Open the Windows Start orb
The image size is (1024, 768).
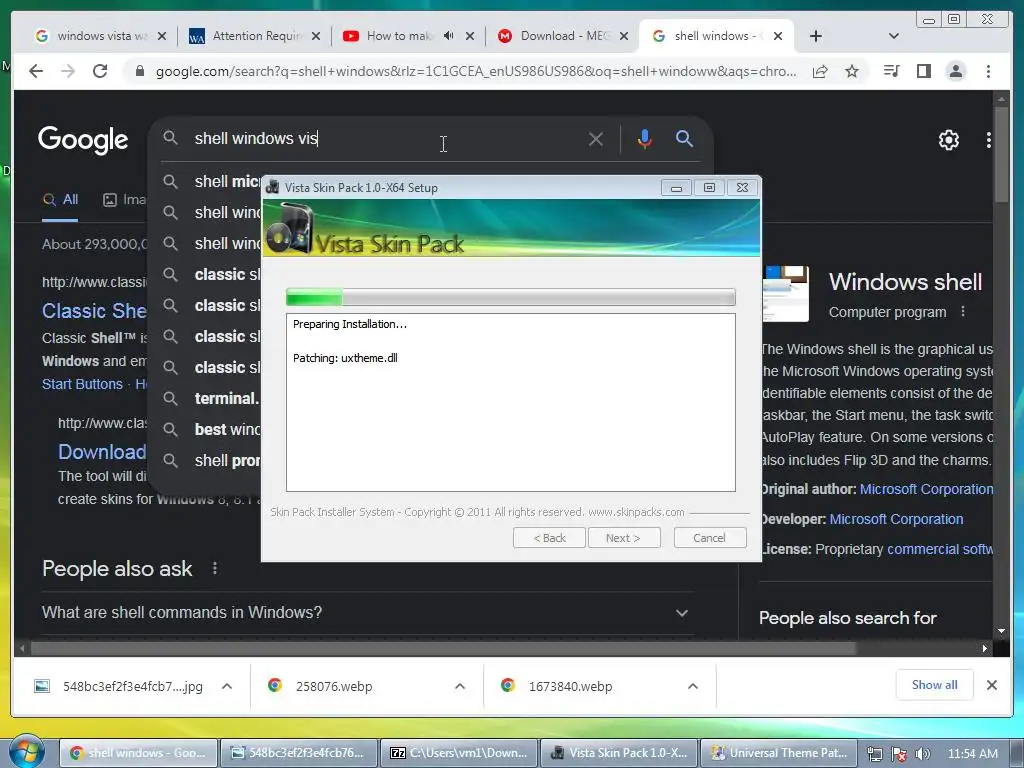(x=26, y=752)
